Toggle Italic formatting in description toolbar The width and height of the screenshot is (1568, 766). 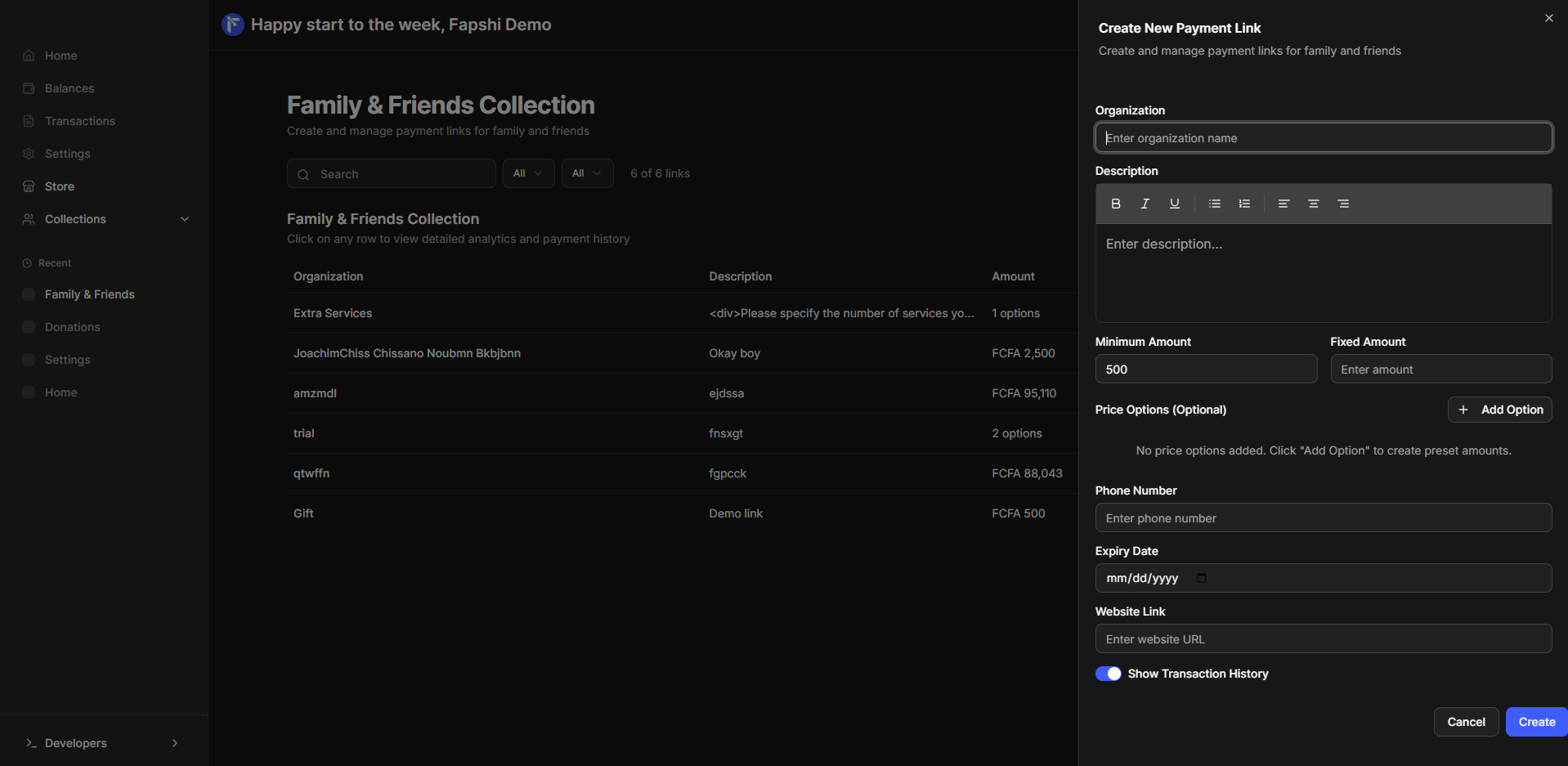pos(1145,204)
